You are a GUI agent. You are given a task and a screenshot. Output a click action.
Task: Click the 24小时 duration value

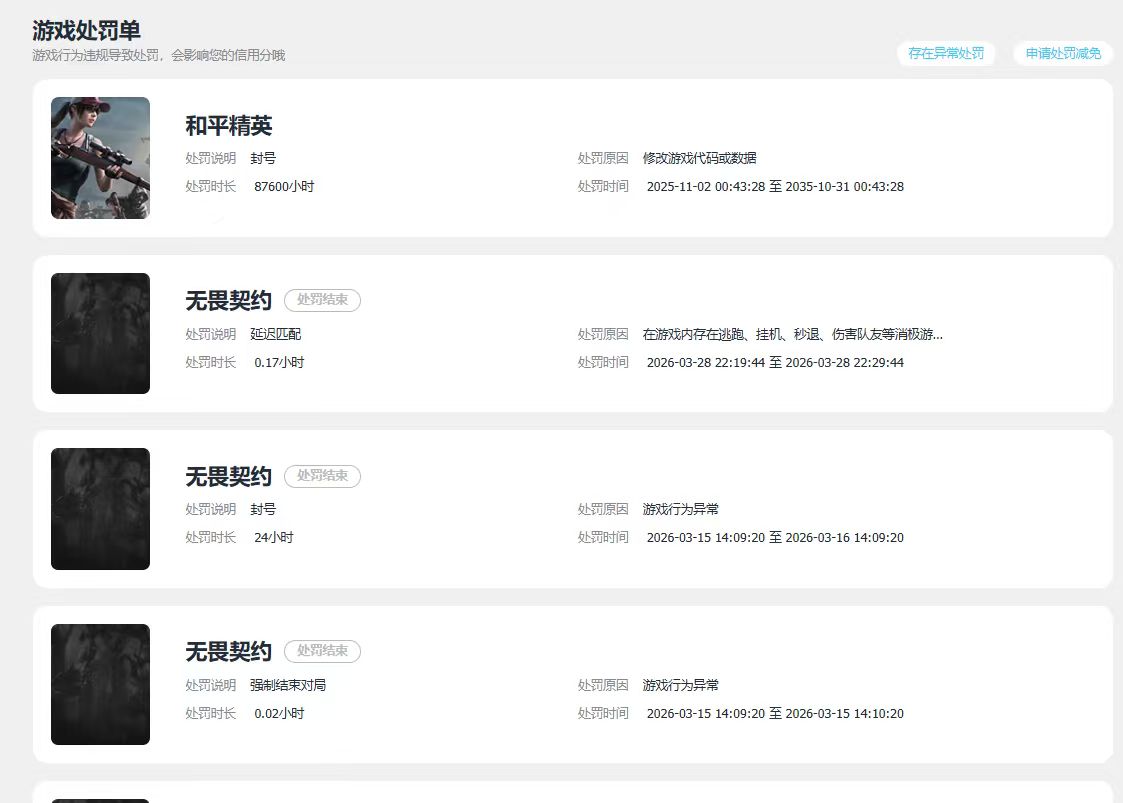[x=274, y=537]
